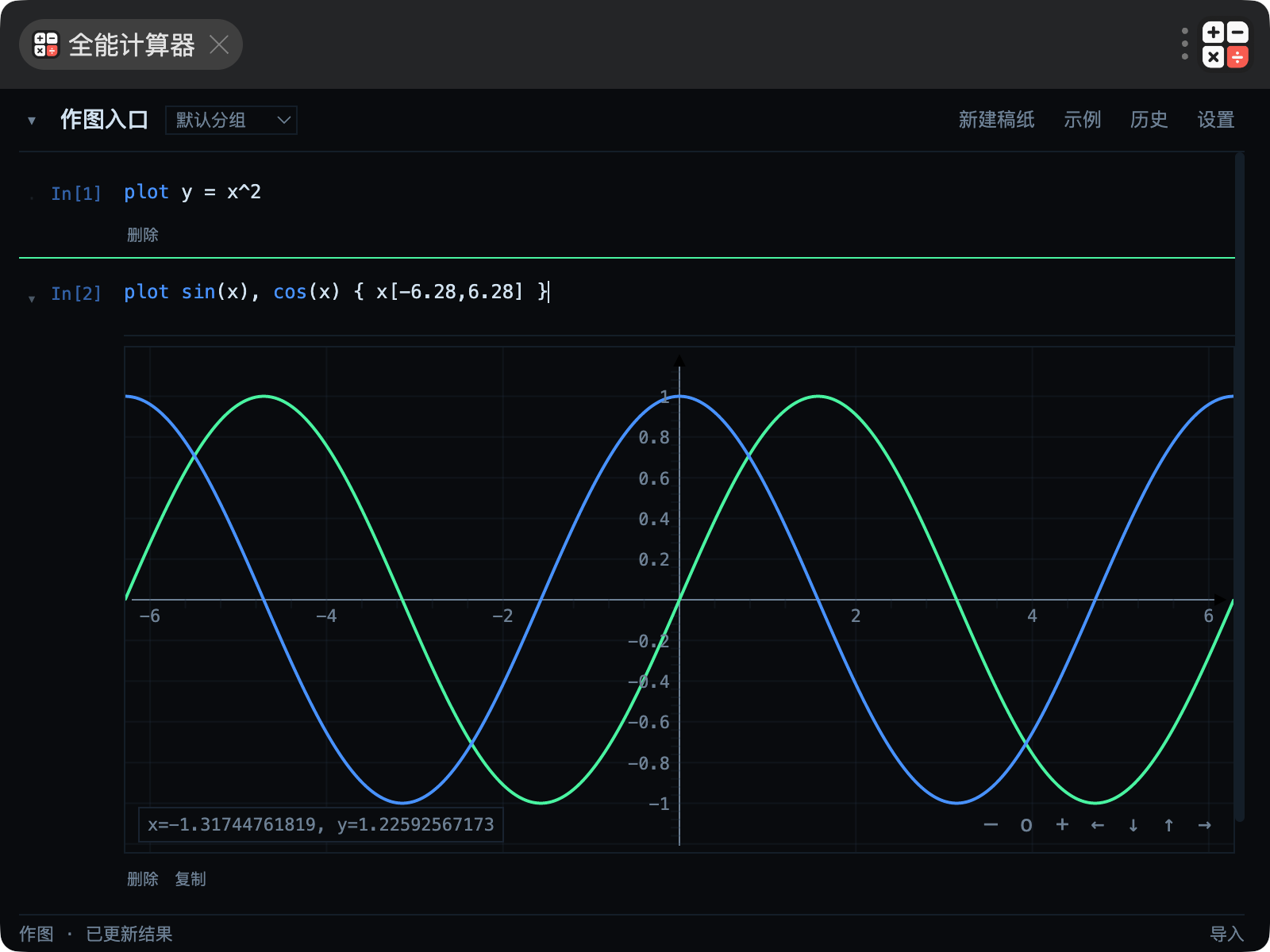Zoom out the graph with minus icon
Viewport: 1270px width, 952px height.
[991, 825]
